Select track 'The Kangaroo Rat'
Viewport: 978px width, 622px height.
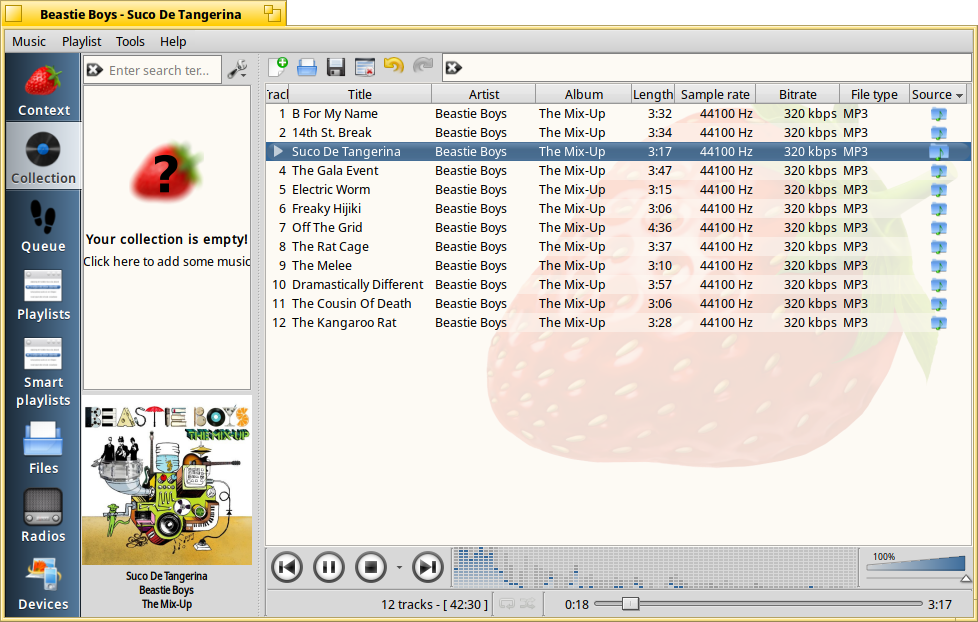click(x=617, y=323)
